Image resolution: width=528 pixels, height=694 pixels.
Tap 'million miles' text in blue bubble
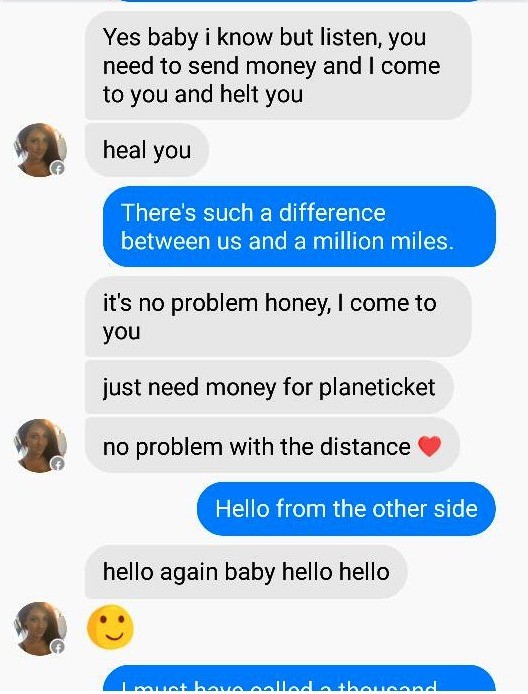383,241
